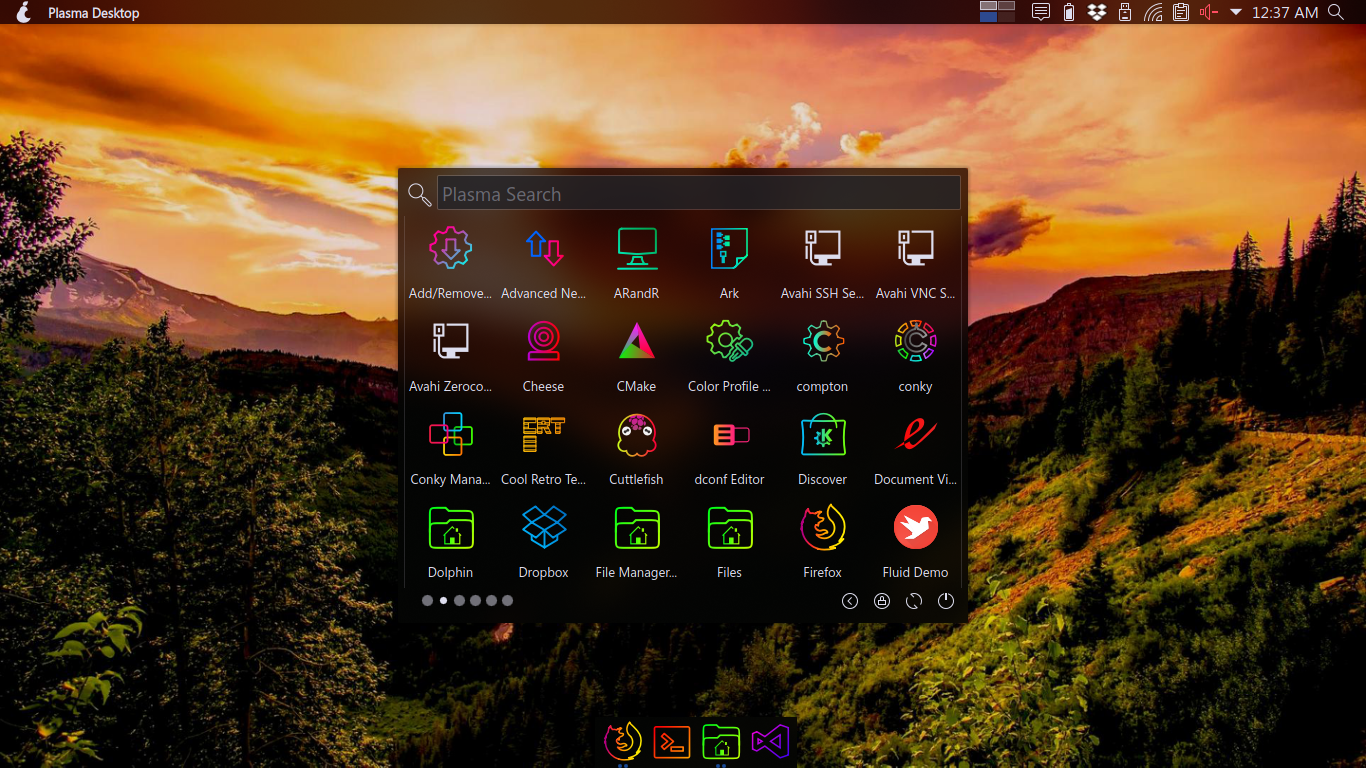The width and height of the screenshot is (1366, 768).
Task: Open the terminal from the bottom dock
Action: pyautogui.click(x=672, y=742)
